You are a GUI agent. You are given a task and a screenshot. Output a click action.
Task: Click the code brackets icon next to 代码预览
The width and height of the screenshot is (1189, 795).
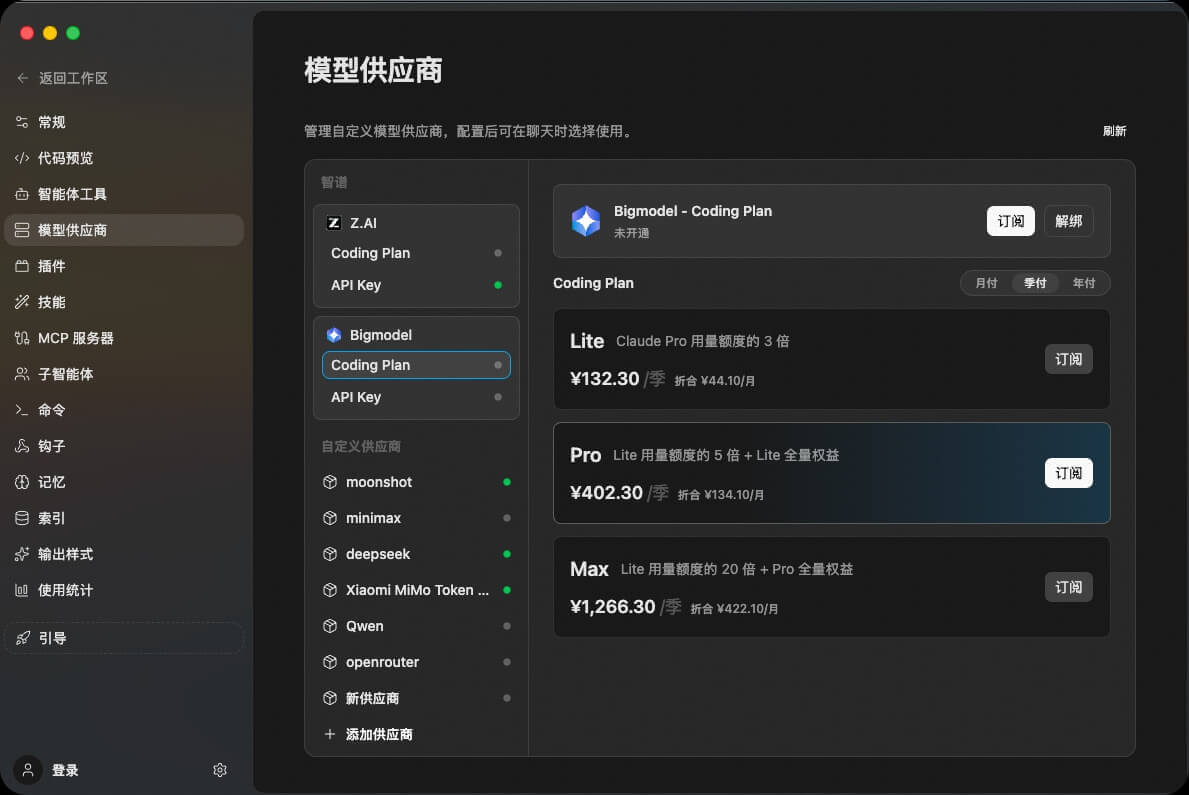point(22,158)
